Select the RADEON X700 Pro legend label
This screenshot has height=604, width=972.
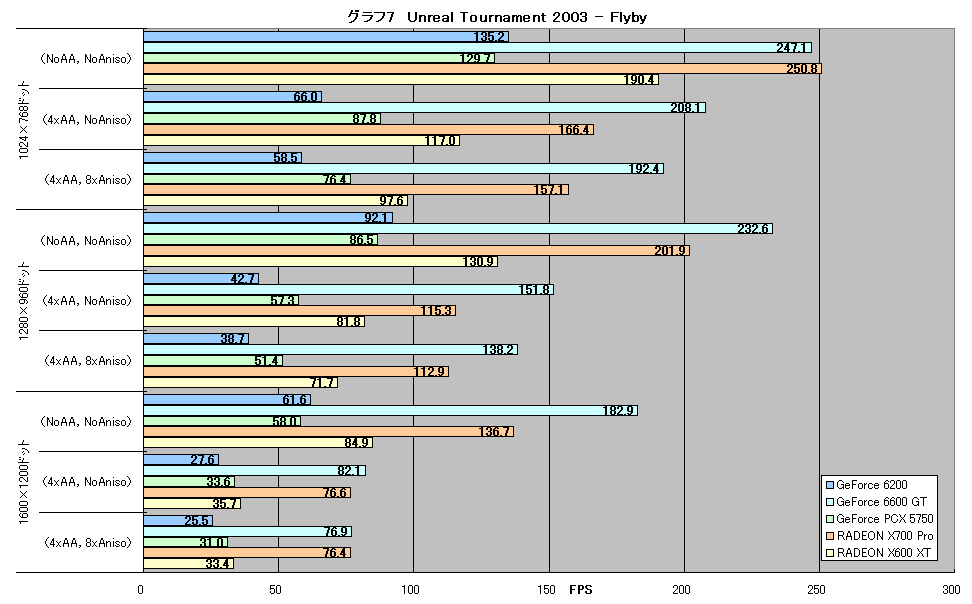(885, 536)
